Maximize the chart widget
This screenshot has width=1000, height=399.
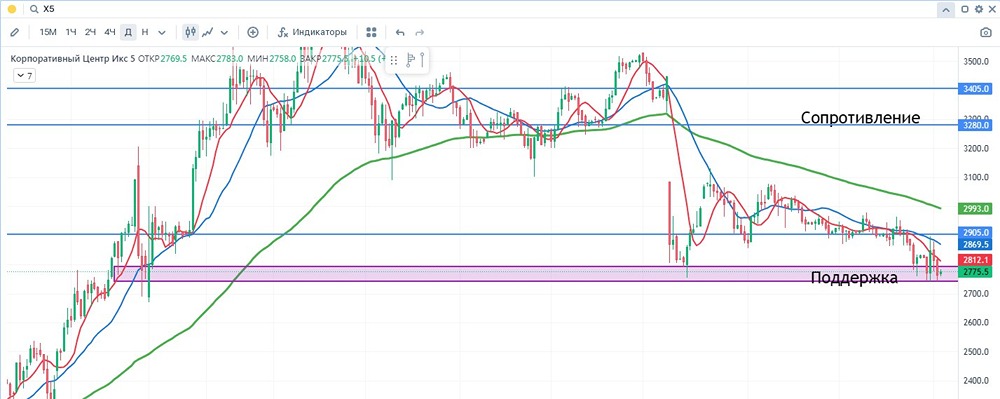tap(965, 10)
